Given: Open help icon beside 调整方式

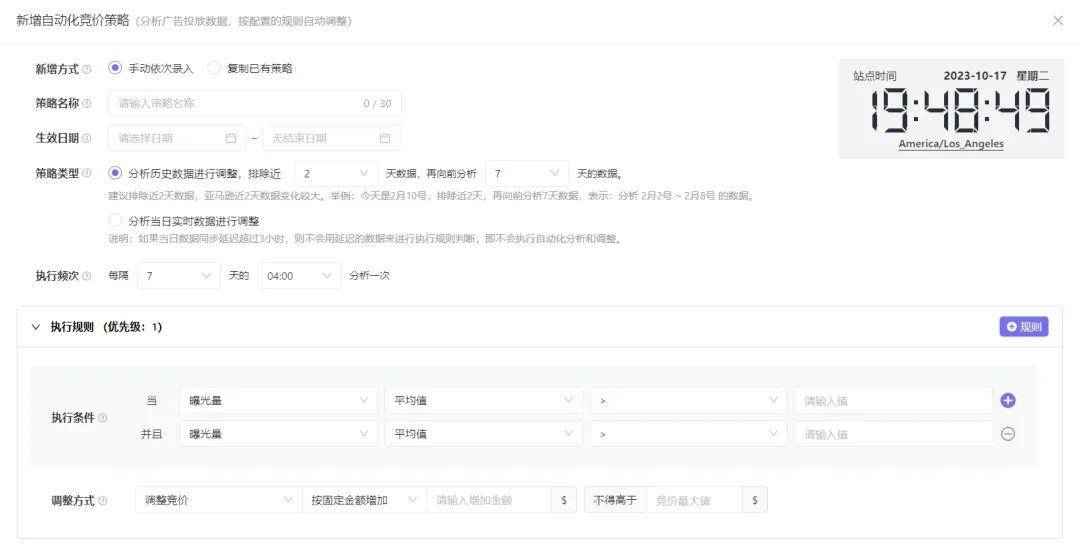Looking at the screenshot, I should click(103, 501).
